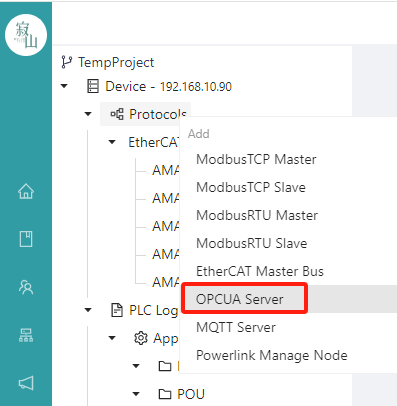Screen dimensions: 397x406
Task: Collapse the EtherCAT tree node
Action: click(x=112, y=142)
